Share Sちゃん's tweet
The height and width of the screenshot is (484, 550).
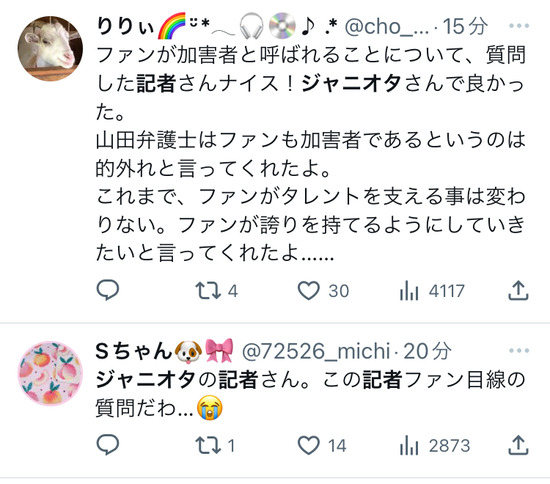pyautogui.click(x=518, y=445)
